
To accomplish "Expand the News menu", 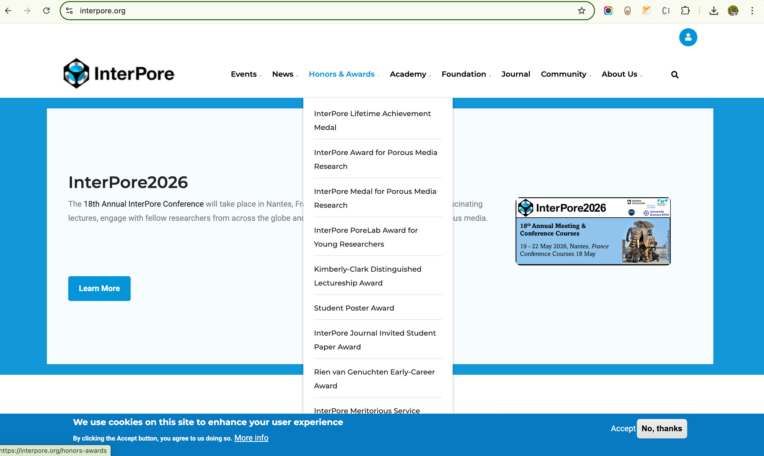I will (285, 74).
